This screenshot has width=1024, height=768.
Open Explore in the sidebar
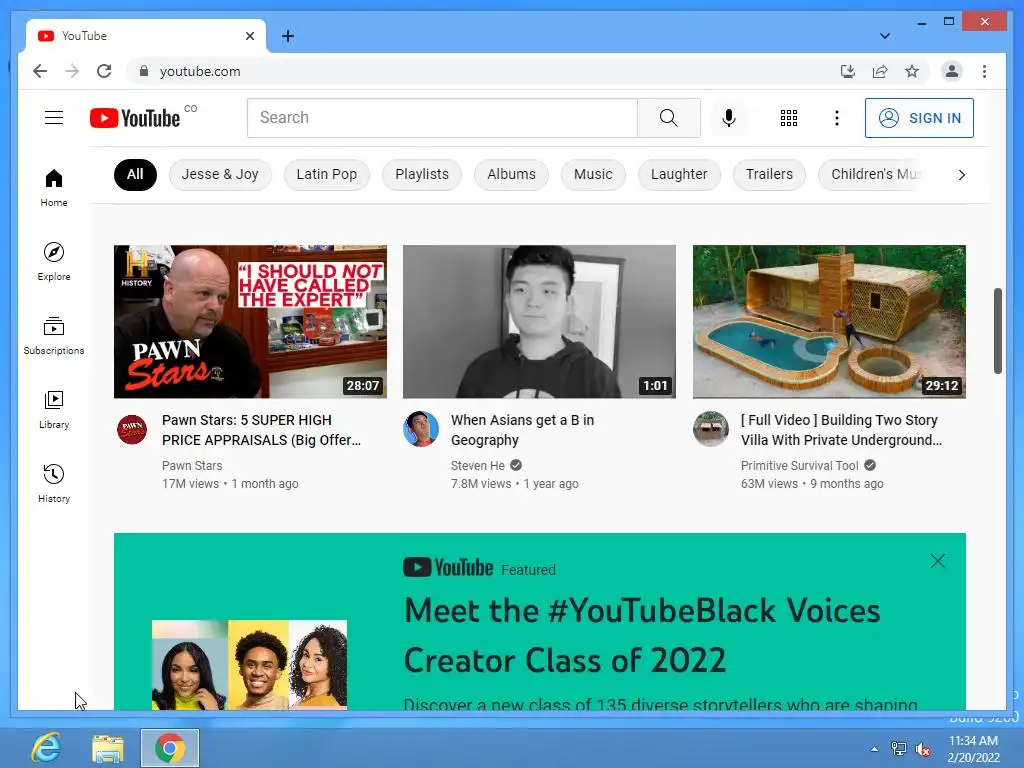[54, 261]
